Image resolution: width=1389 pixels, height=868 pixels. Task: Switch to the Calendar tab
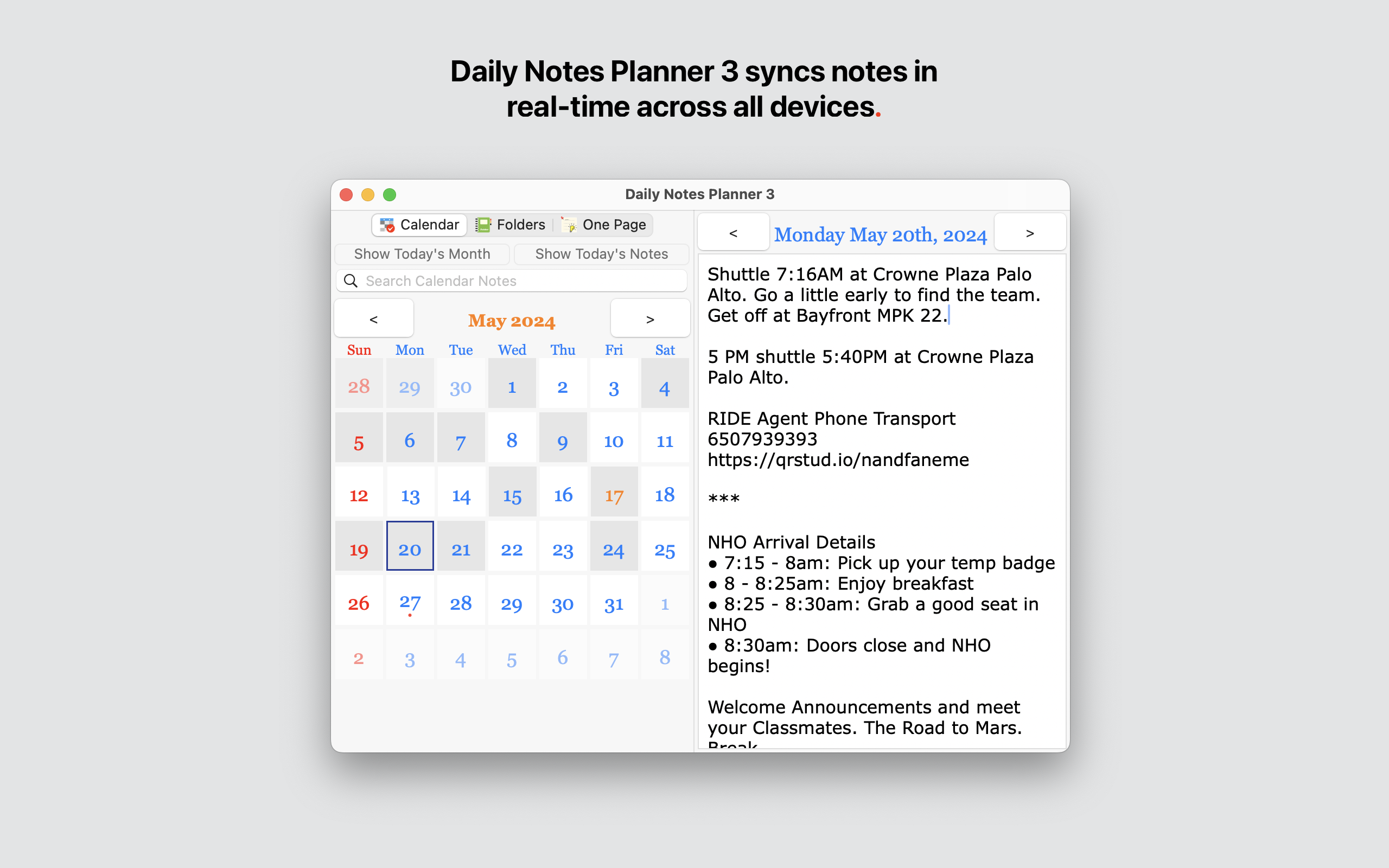tap(419, 225)
